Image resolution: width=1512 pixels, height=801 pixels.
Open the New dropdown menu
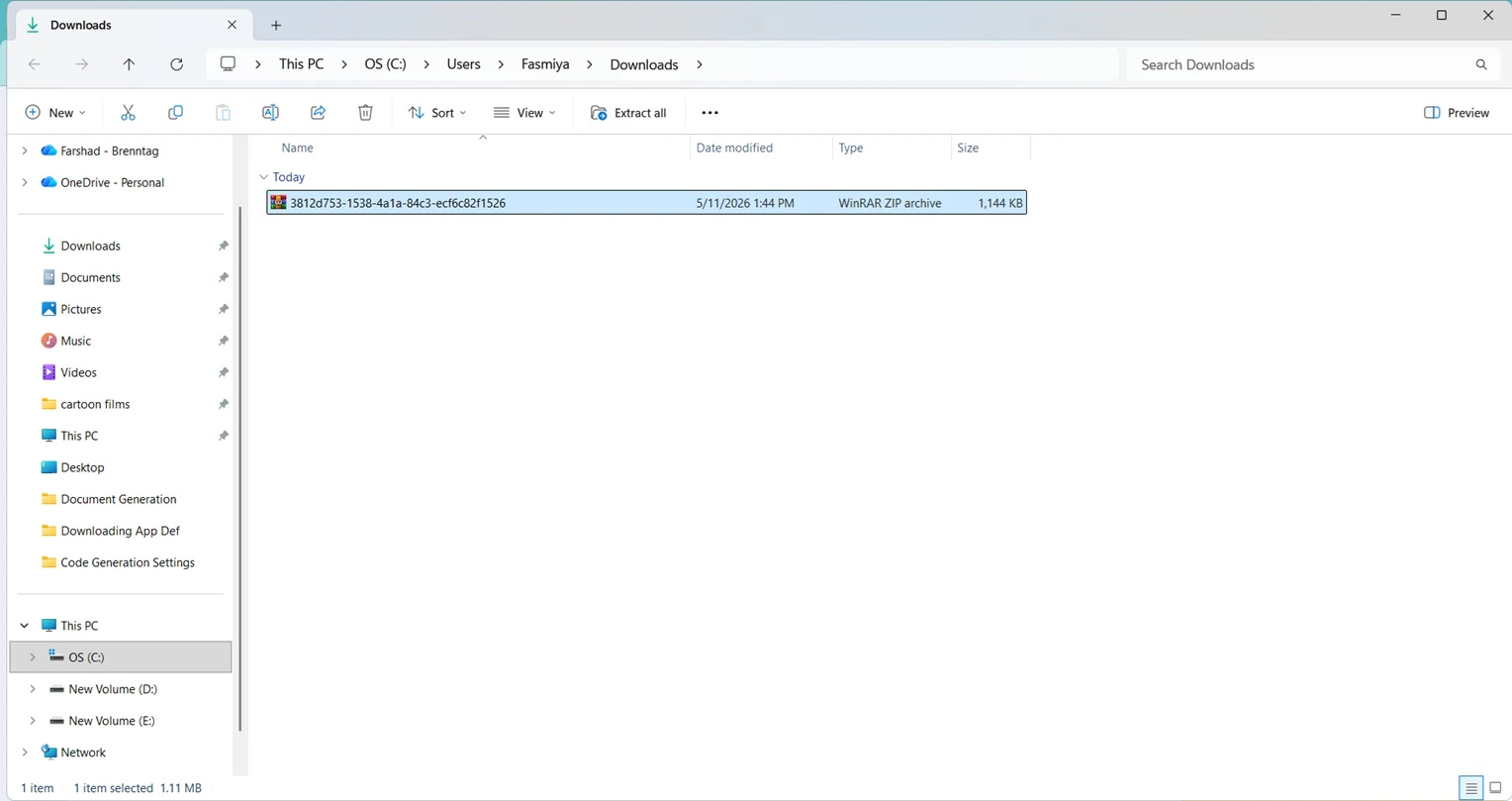pyautogui.click(x=55, y=113)
